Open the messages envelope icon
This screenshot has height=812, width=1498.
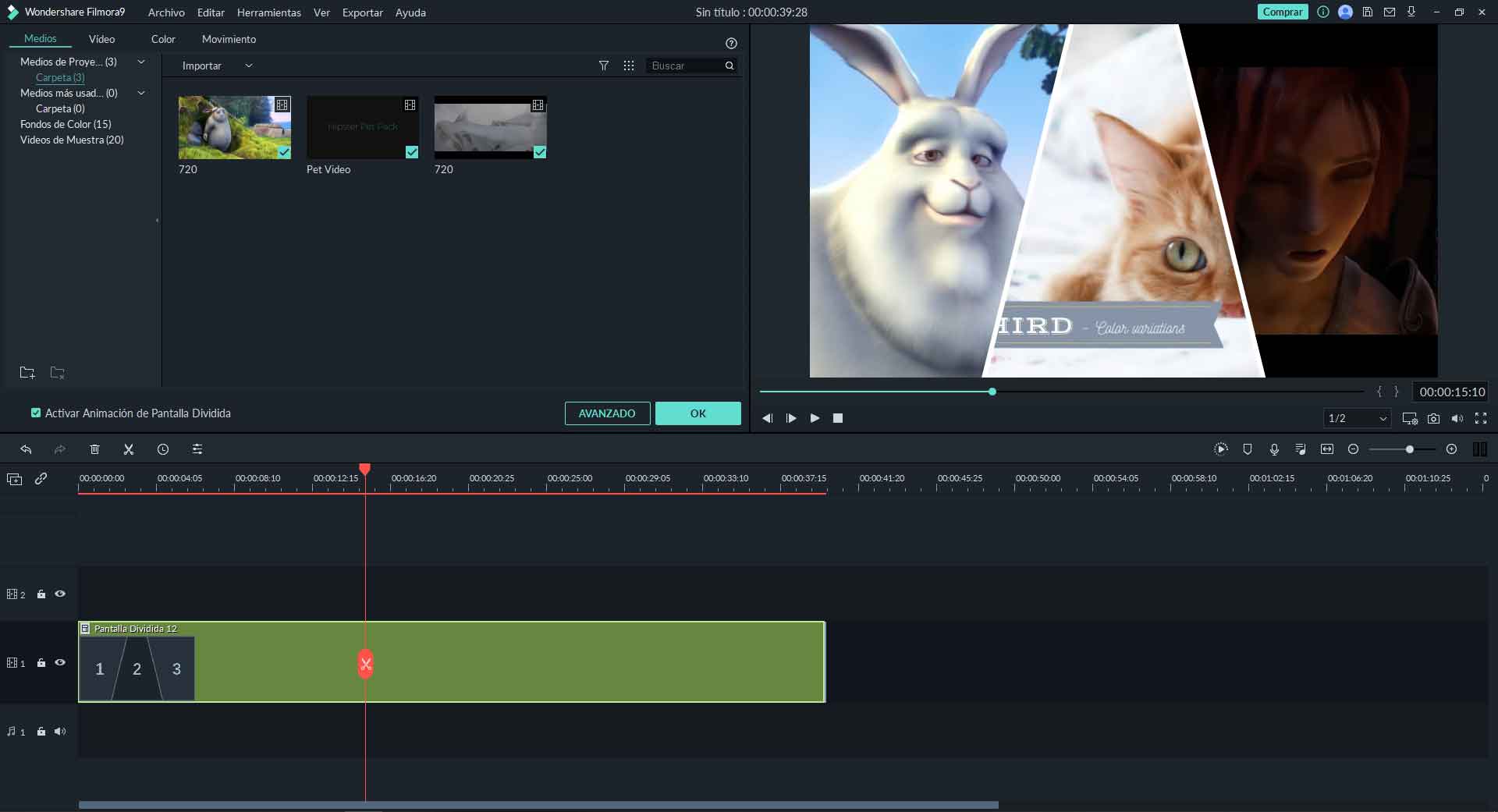(1390, 12)
